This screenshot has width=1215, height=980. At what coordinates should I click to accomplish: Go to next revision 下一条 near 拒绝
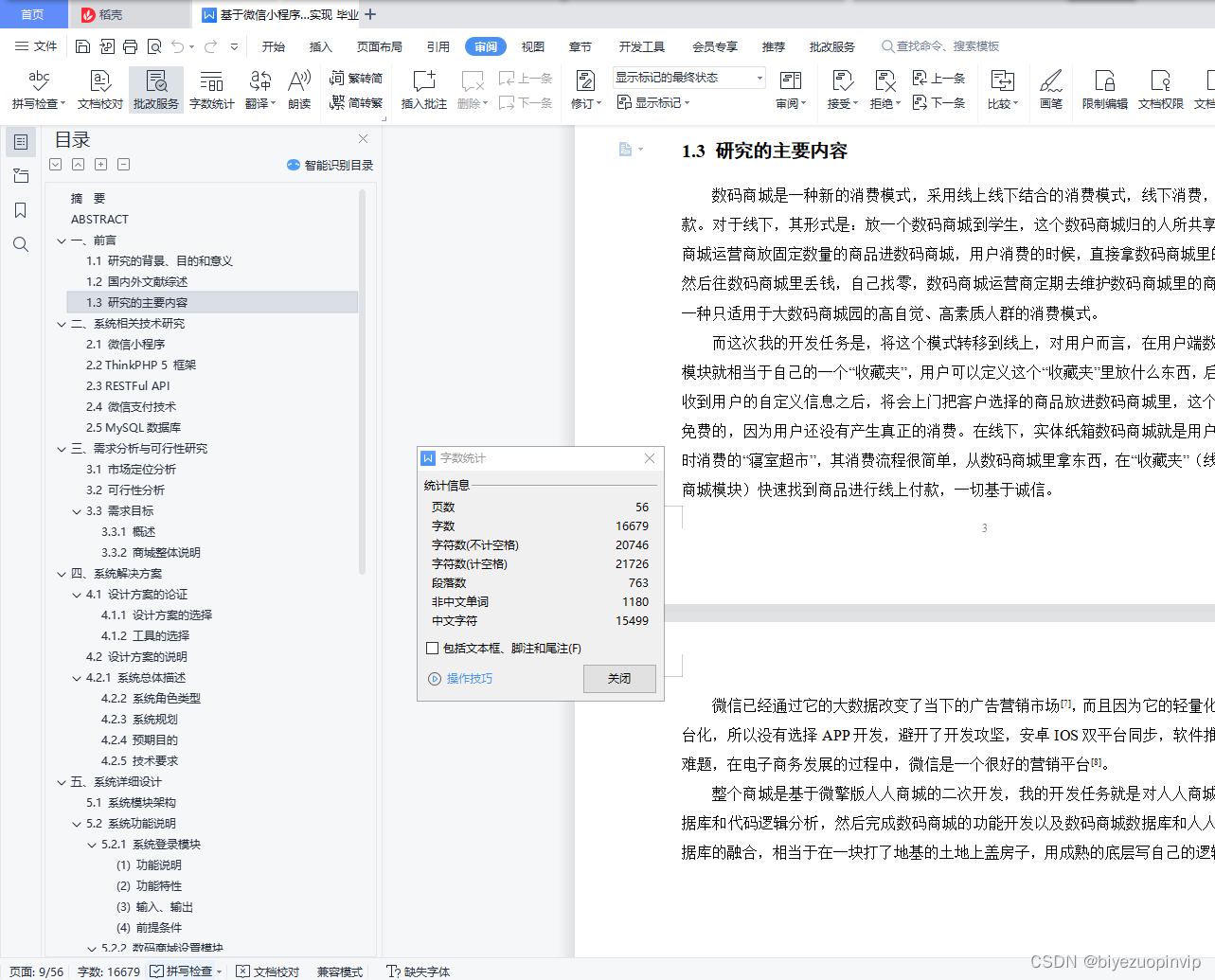938,103
